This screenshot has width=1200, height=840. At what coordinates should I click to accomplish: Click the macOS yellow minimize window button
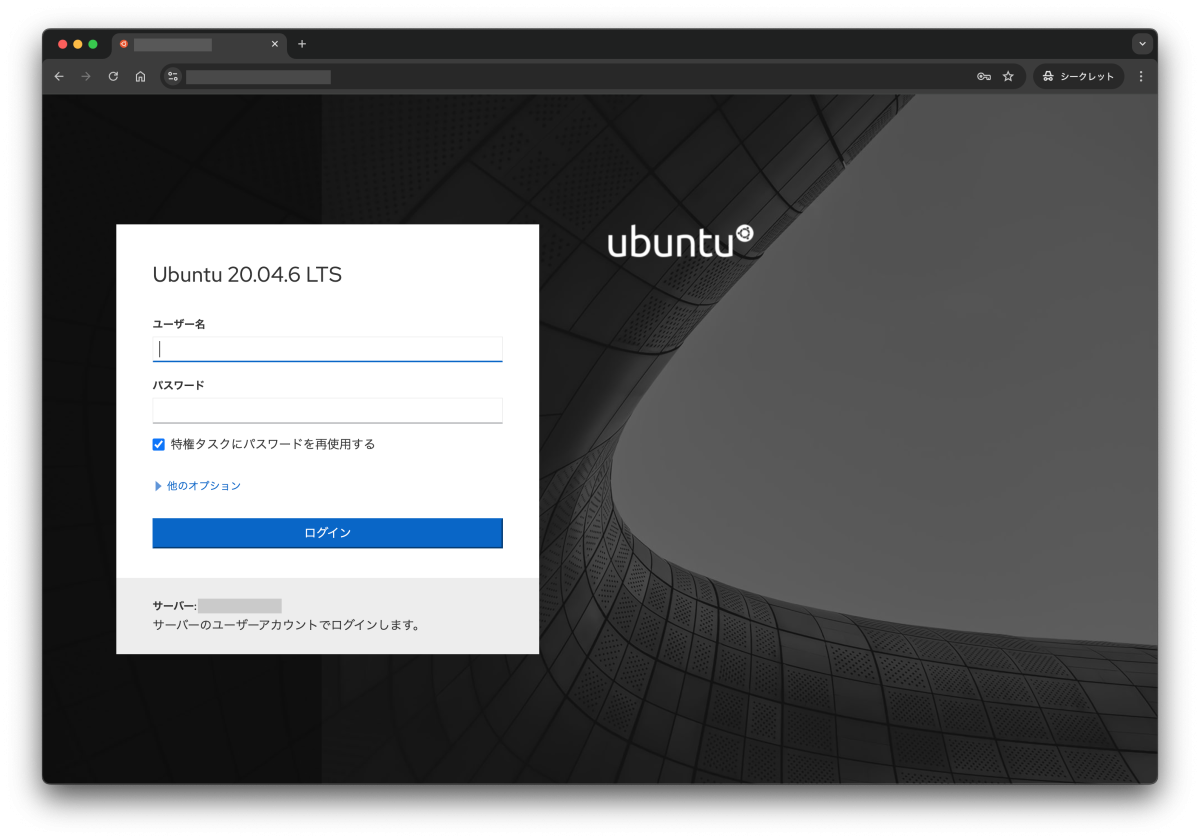[x=78, y=44]
